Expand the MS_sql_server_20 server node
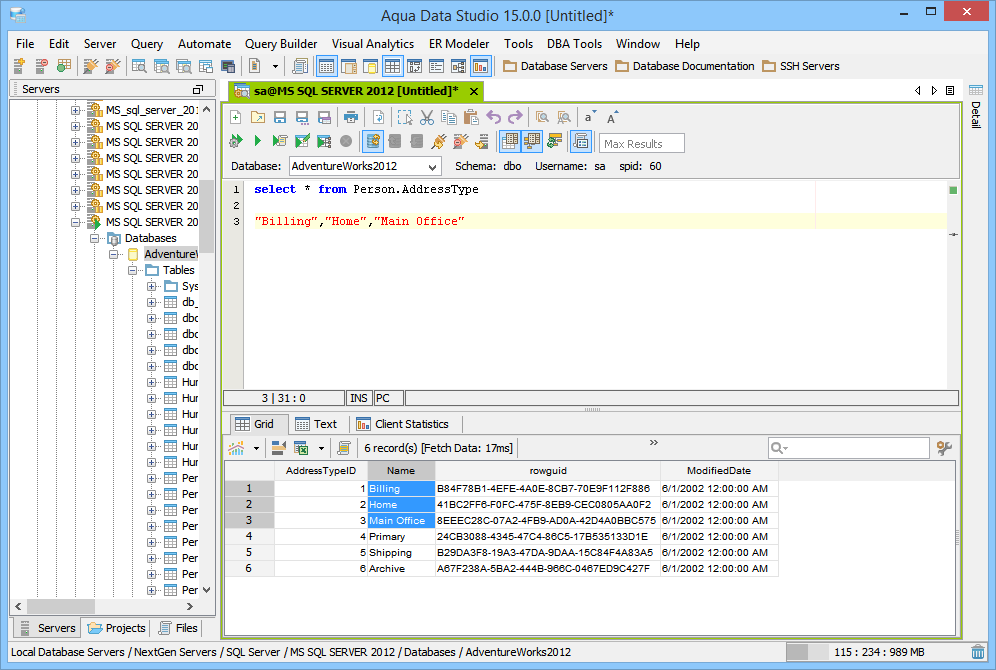996x670 pixels. click(x=76, y=110)
